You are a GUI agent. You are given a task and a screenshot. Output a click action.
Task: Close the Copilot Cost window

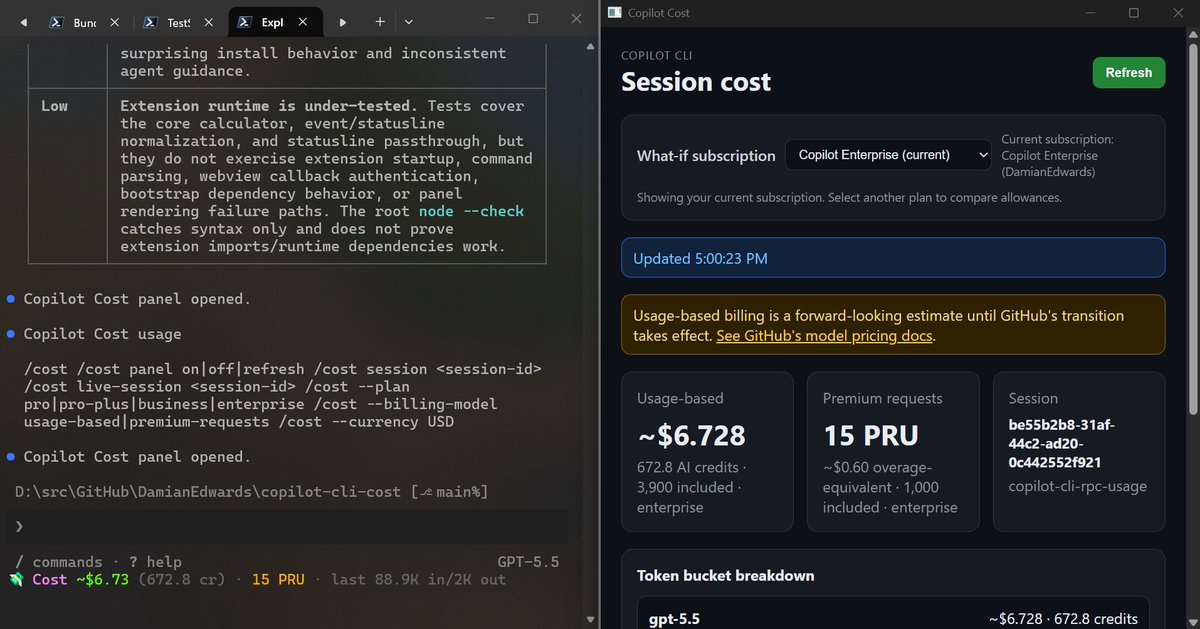pos(1179,13)
